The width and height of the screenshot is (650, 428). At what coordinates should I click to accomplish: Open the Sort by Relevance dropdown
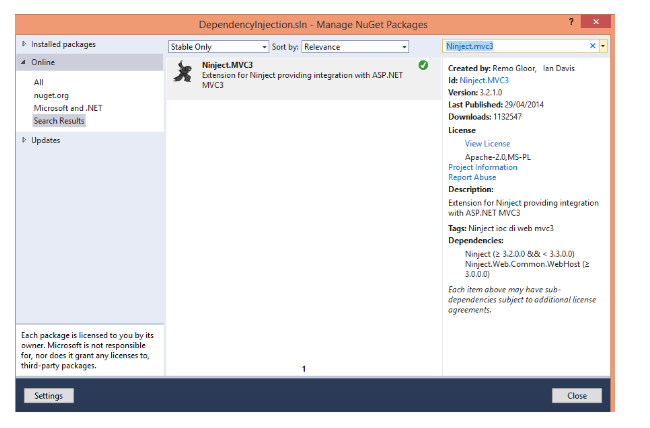click(355, 47)
